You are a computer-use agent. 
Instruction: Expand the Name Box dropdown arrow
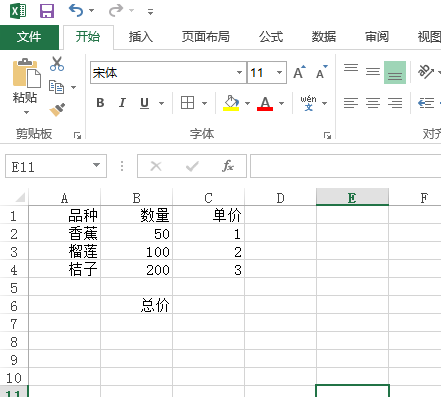point(96,165)
